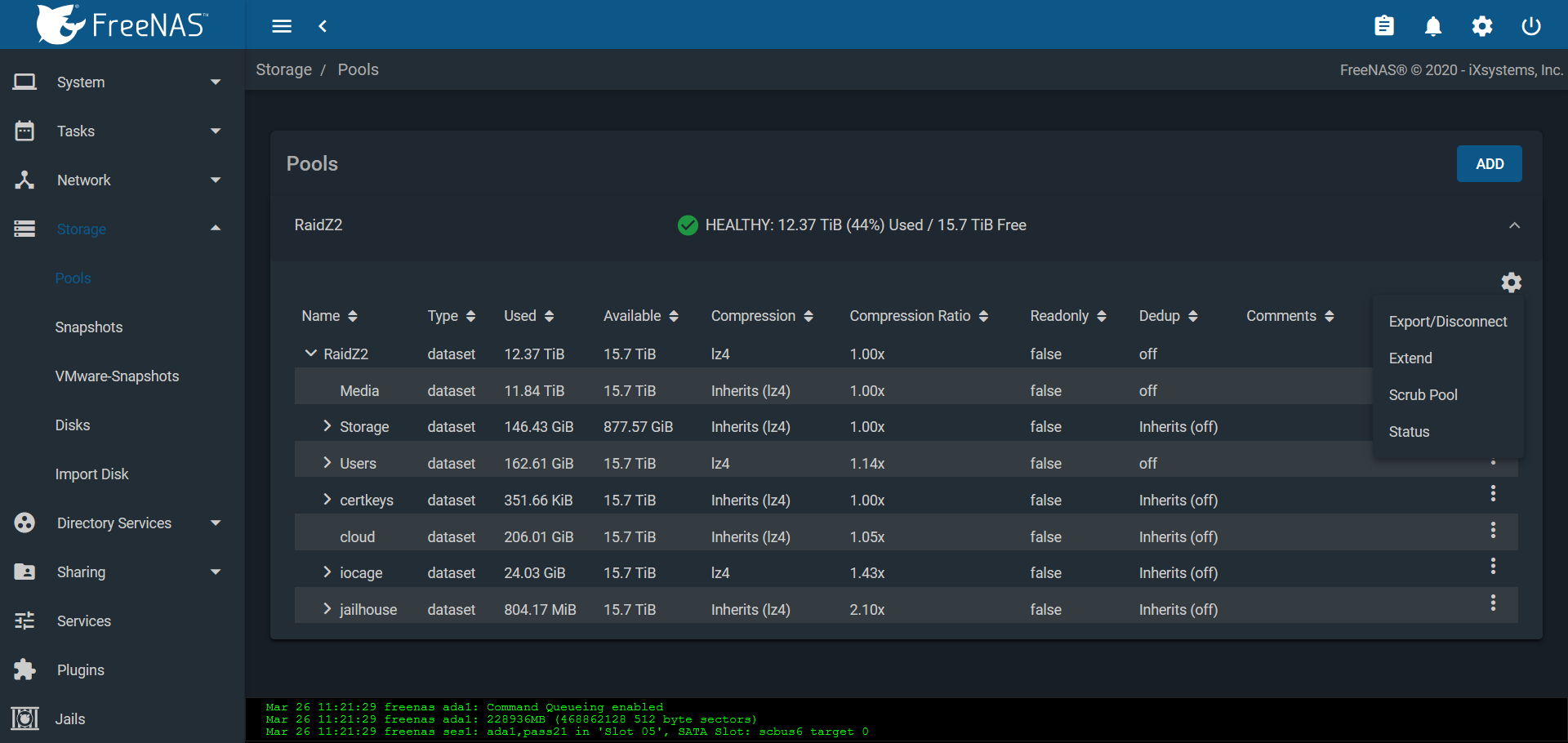Click the Directory Services icon
Image resolution: width=1568 pixels, height=743 pixels.
[24, 523]
